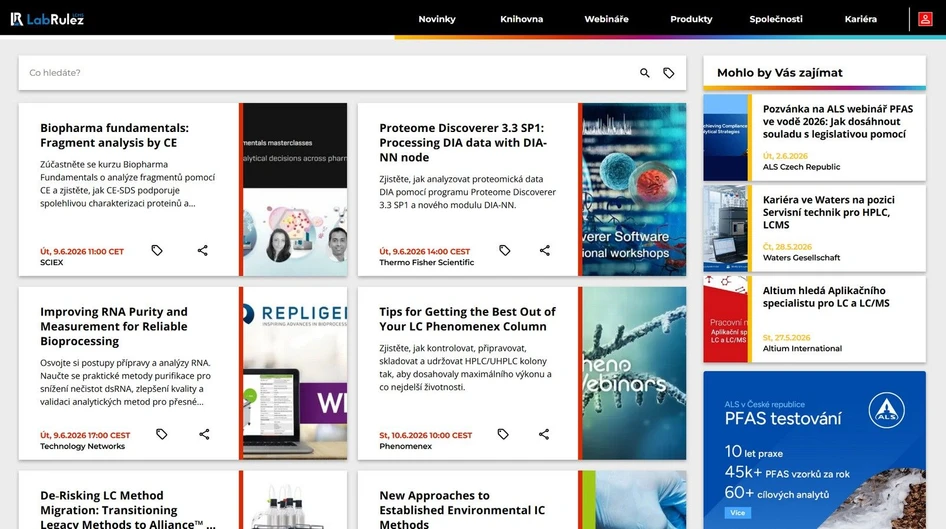Go to Webináře section

(x=606, y=19)
